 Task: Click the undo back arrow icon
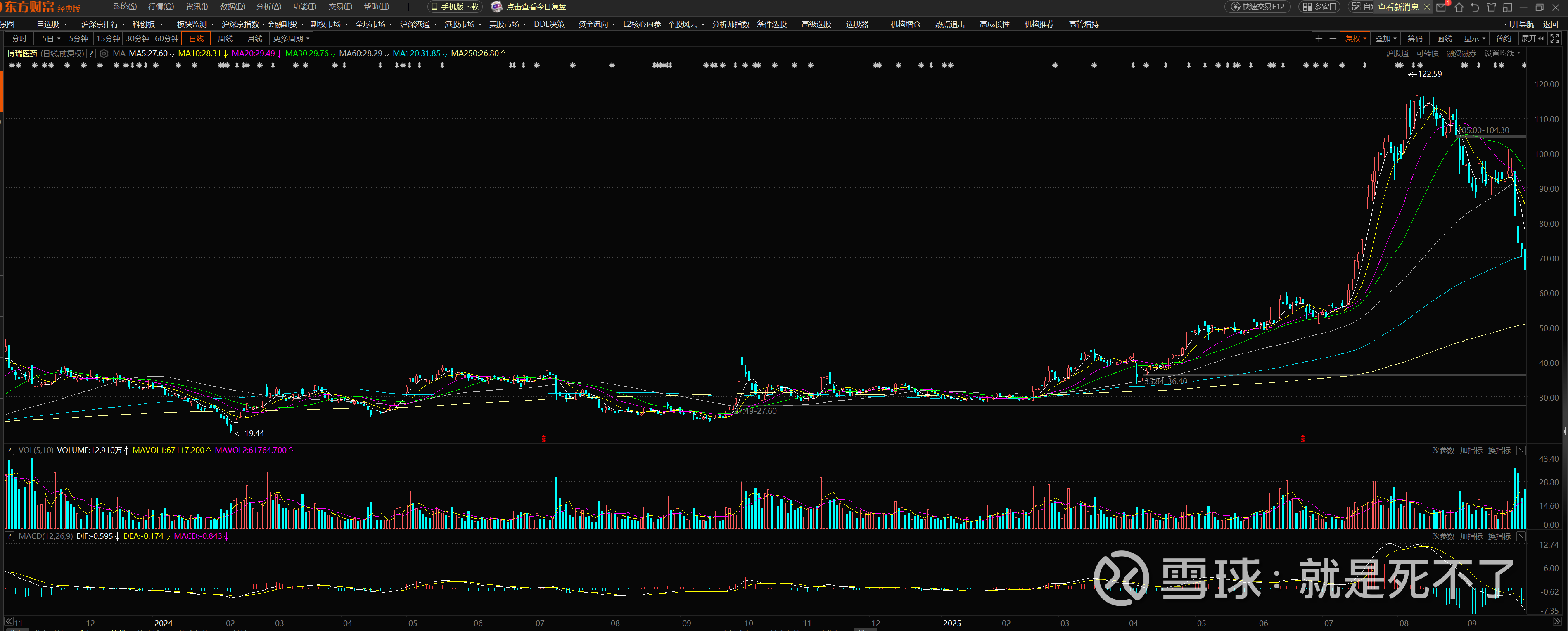click(x=1474, y=7)
